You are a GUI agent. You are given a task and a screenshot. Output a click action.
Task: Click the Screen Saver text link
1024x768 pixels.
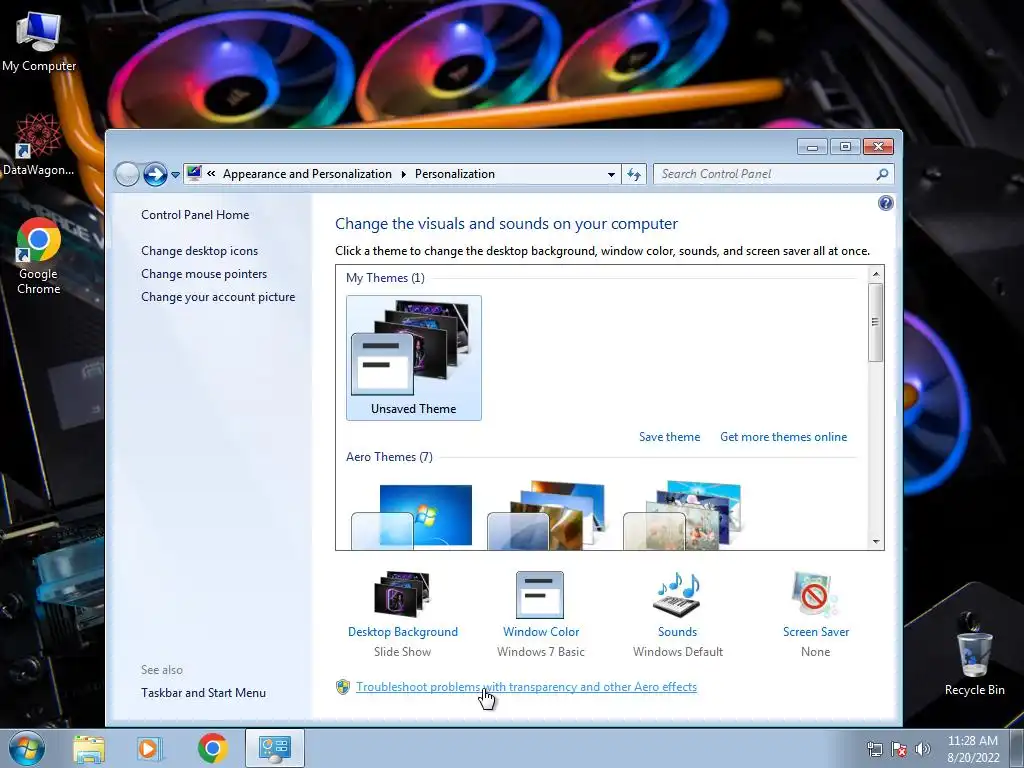pos(816,632)
